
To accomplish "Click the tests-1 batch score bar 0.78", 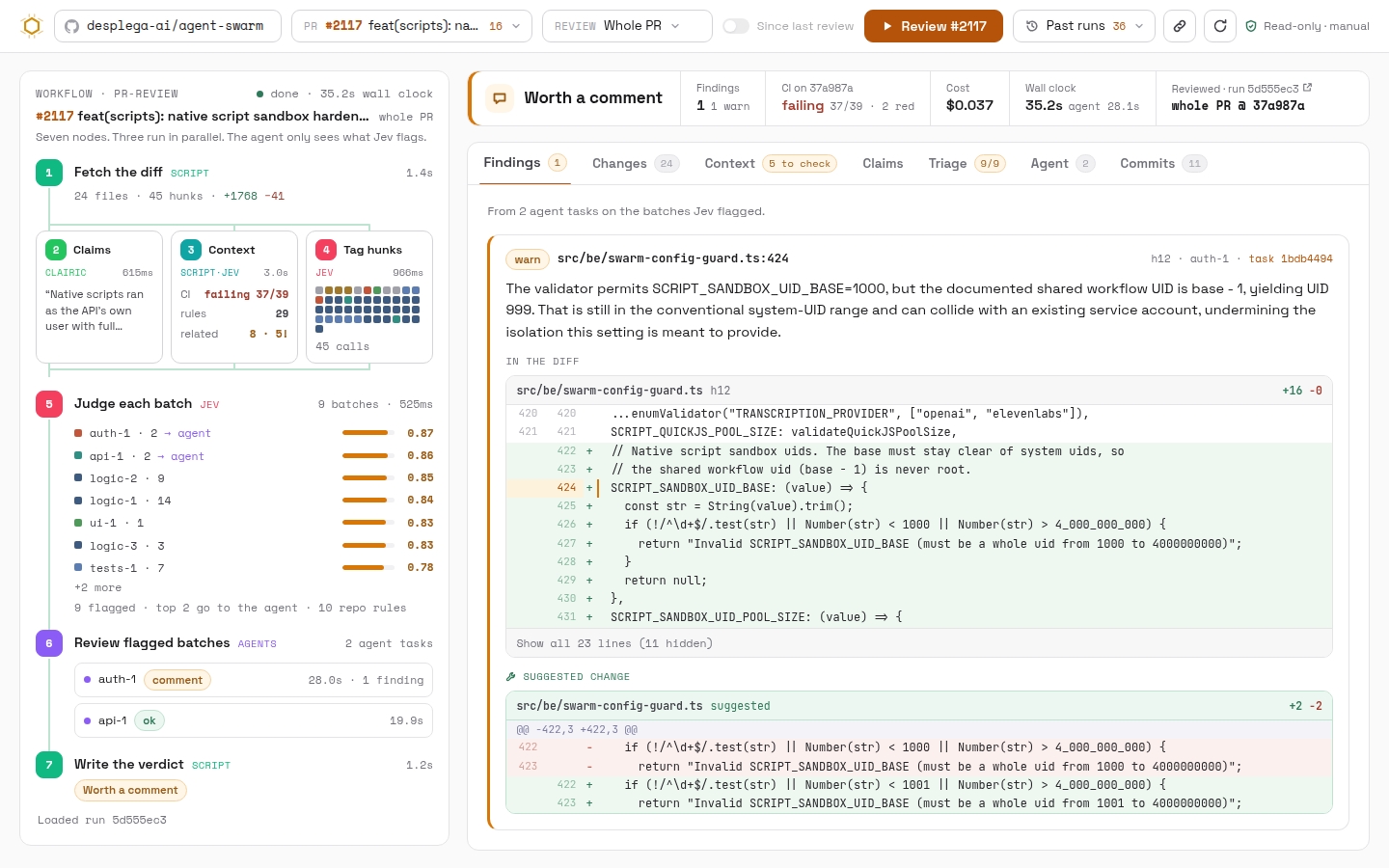I will 368,567.
